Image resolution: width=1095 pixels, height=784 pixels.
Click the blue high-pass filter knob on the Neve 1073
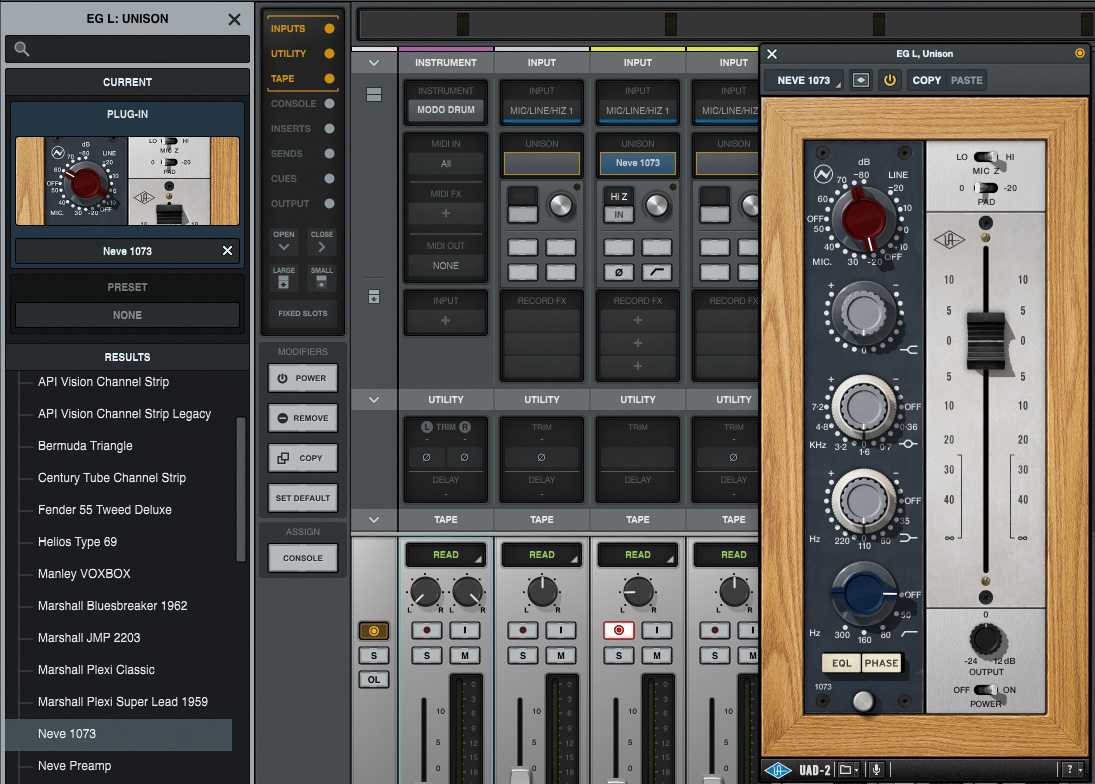864,593
